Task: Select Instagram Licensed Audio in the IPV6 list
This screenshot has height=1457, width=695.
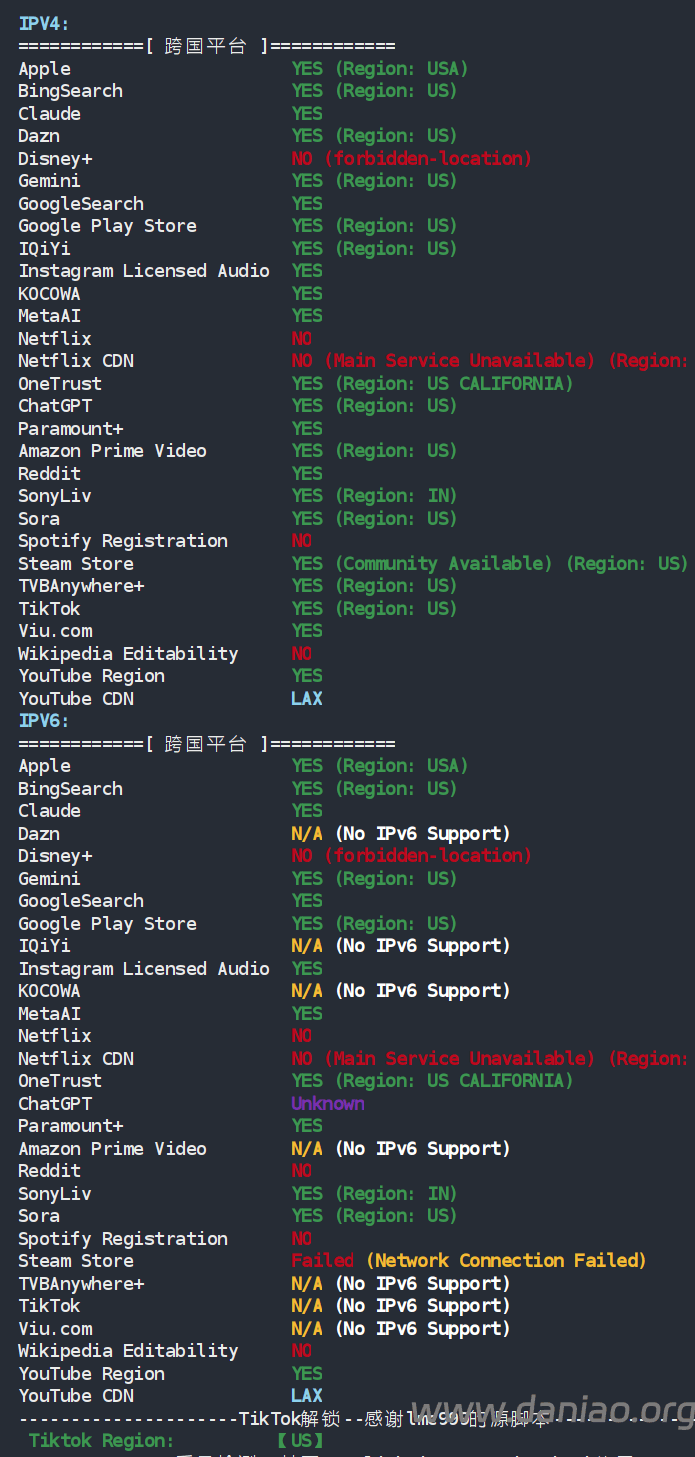Action: pyautogui.click(x=144, y=969)
